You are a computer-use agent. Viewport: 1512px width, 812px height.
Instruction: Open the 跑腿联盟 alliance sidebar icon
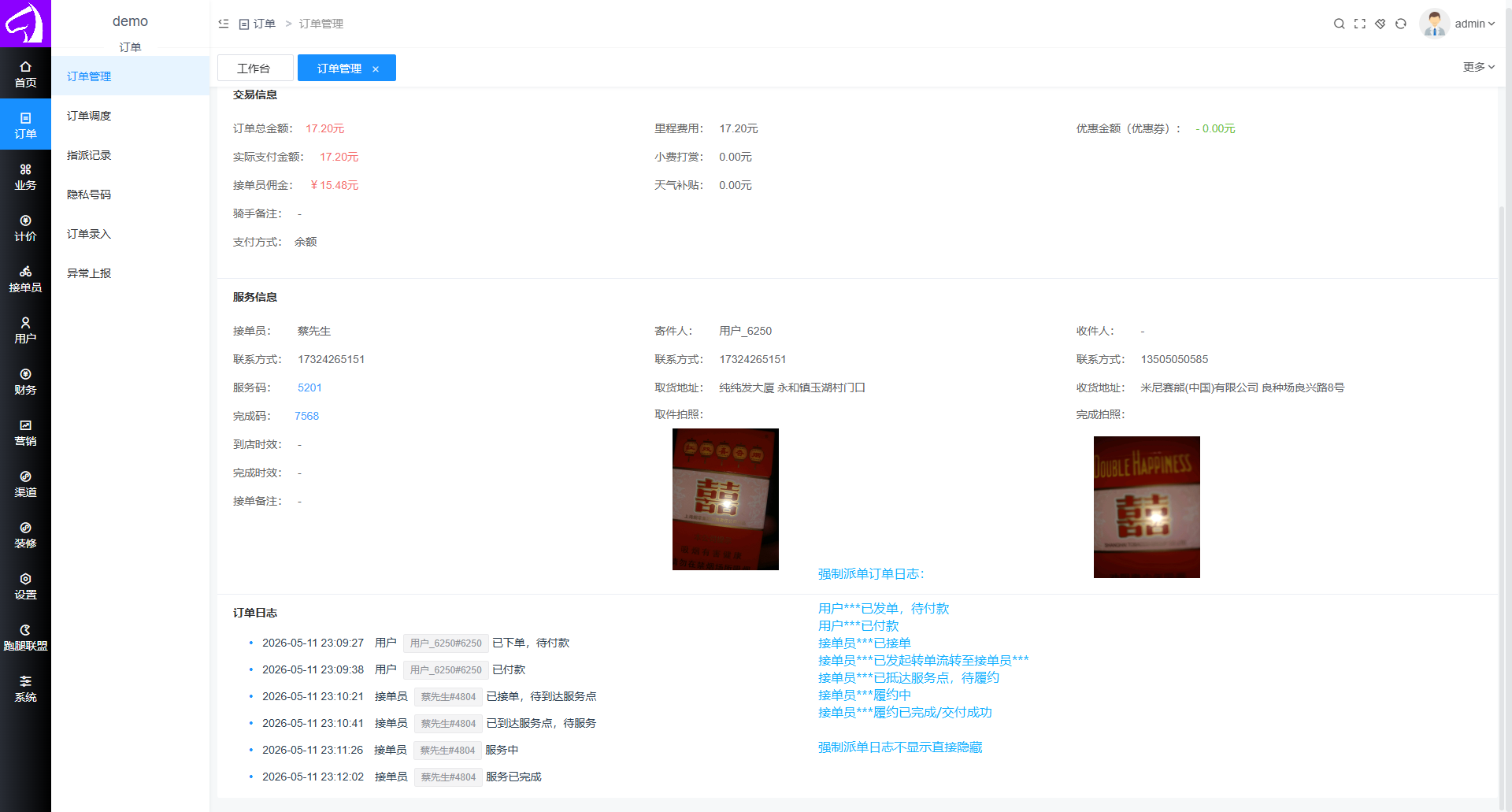tap(25, 637)
